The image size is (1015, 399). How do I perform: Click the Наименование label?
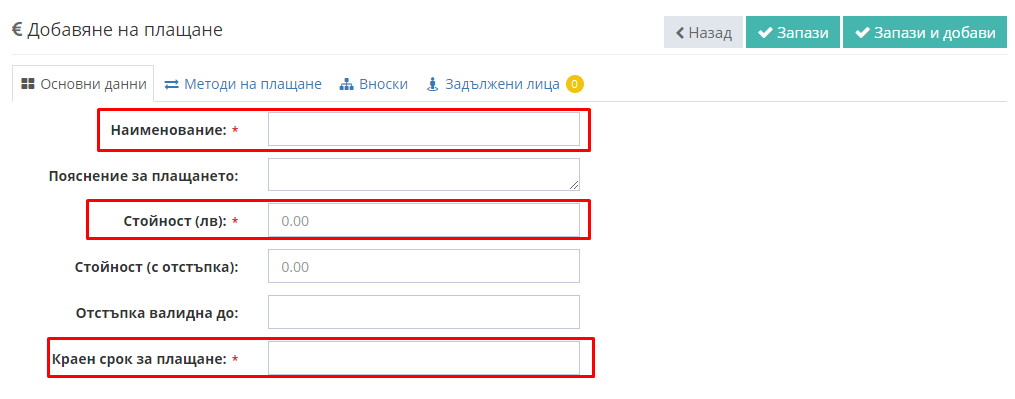[168, 130]
